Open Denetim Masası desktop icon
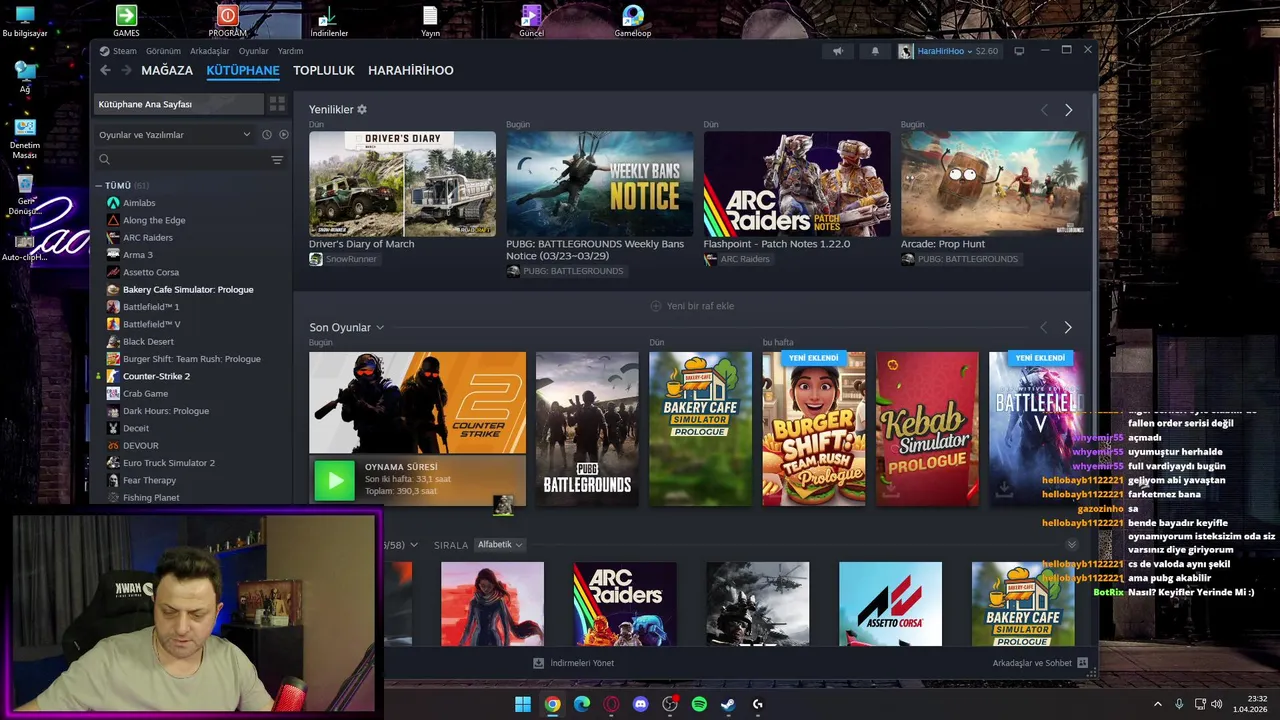Image resolution: width=1280 pixels, height=720 pixels. pyautogui.click(x=25, y=139)
